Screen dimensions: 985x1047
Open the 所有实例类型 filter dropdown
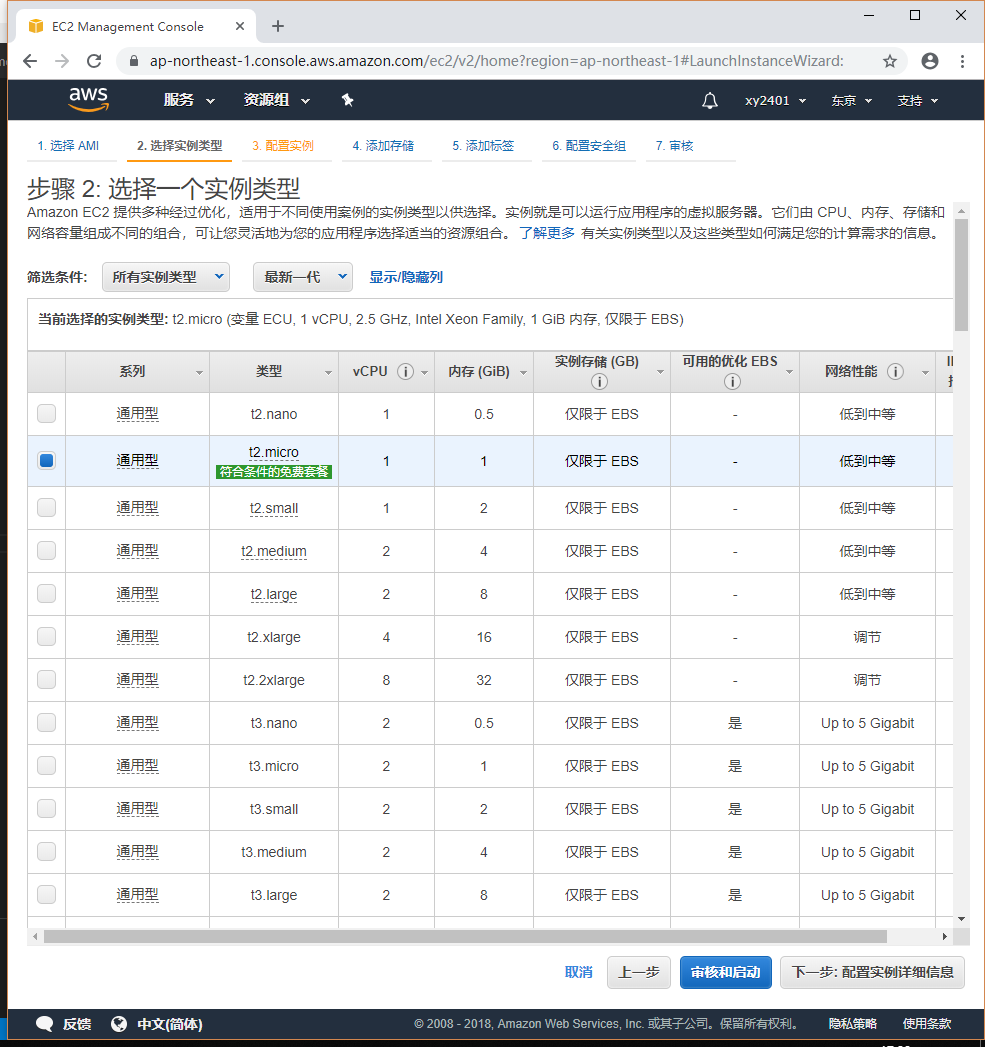pyautogui.click(x=166, y=276)
